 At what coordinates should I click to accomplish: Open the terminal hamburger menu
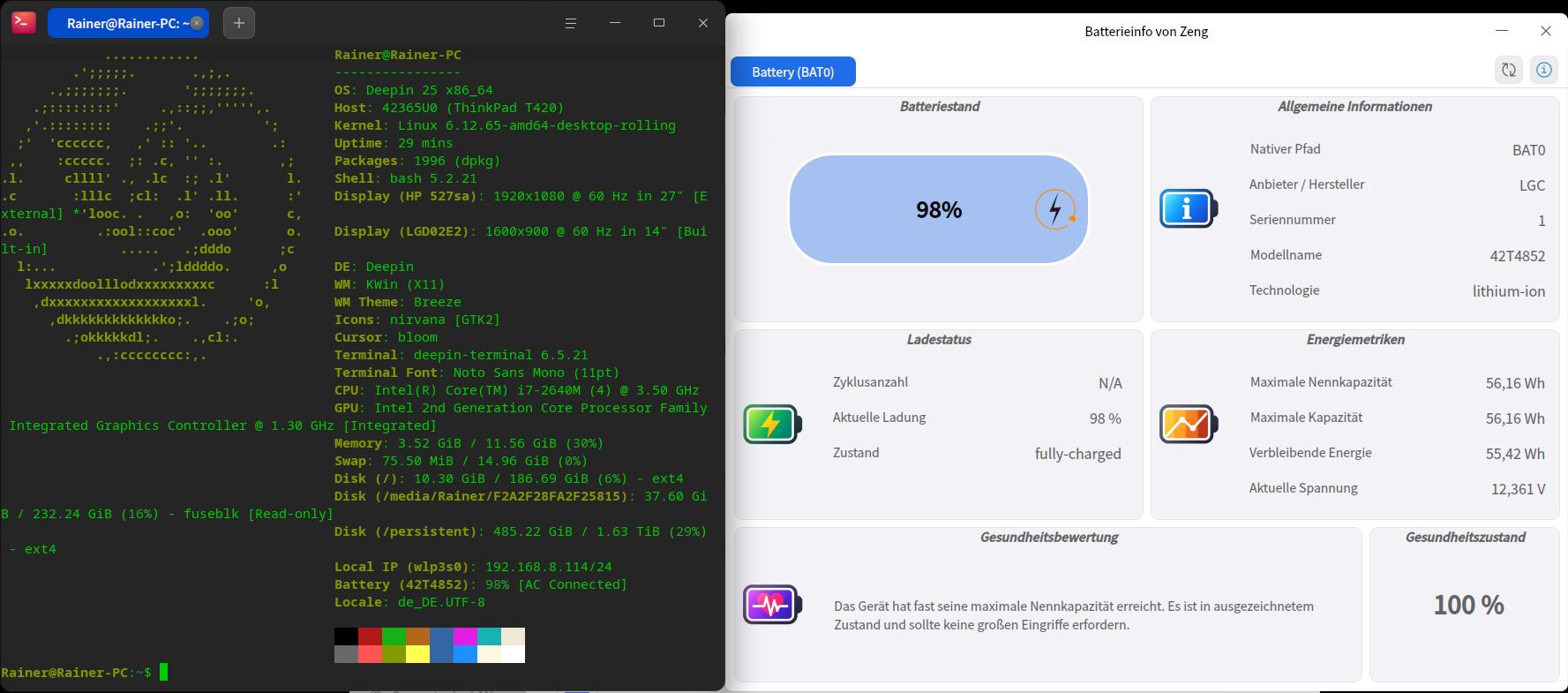click(571, 23)
